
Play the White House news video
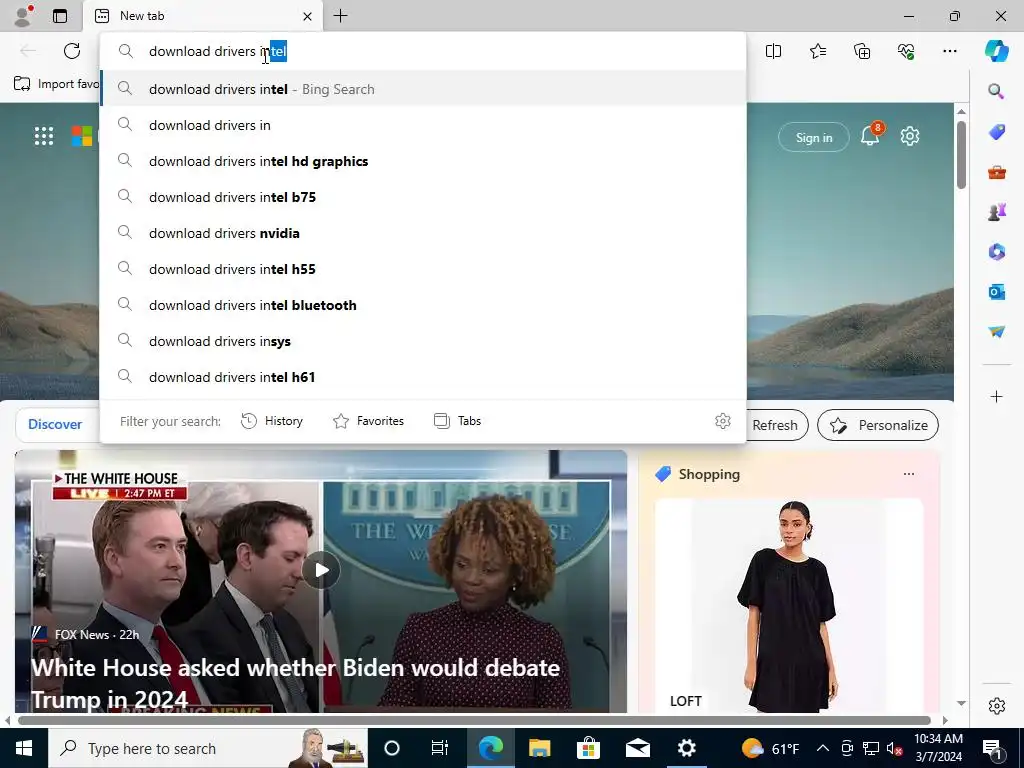pyautogui.click(x=321, y=570)
